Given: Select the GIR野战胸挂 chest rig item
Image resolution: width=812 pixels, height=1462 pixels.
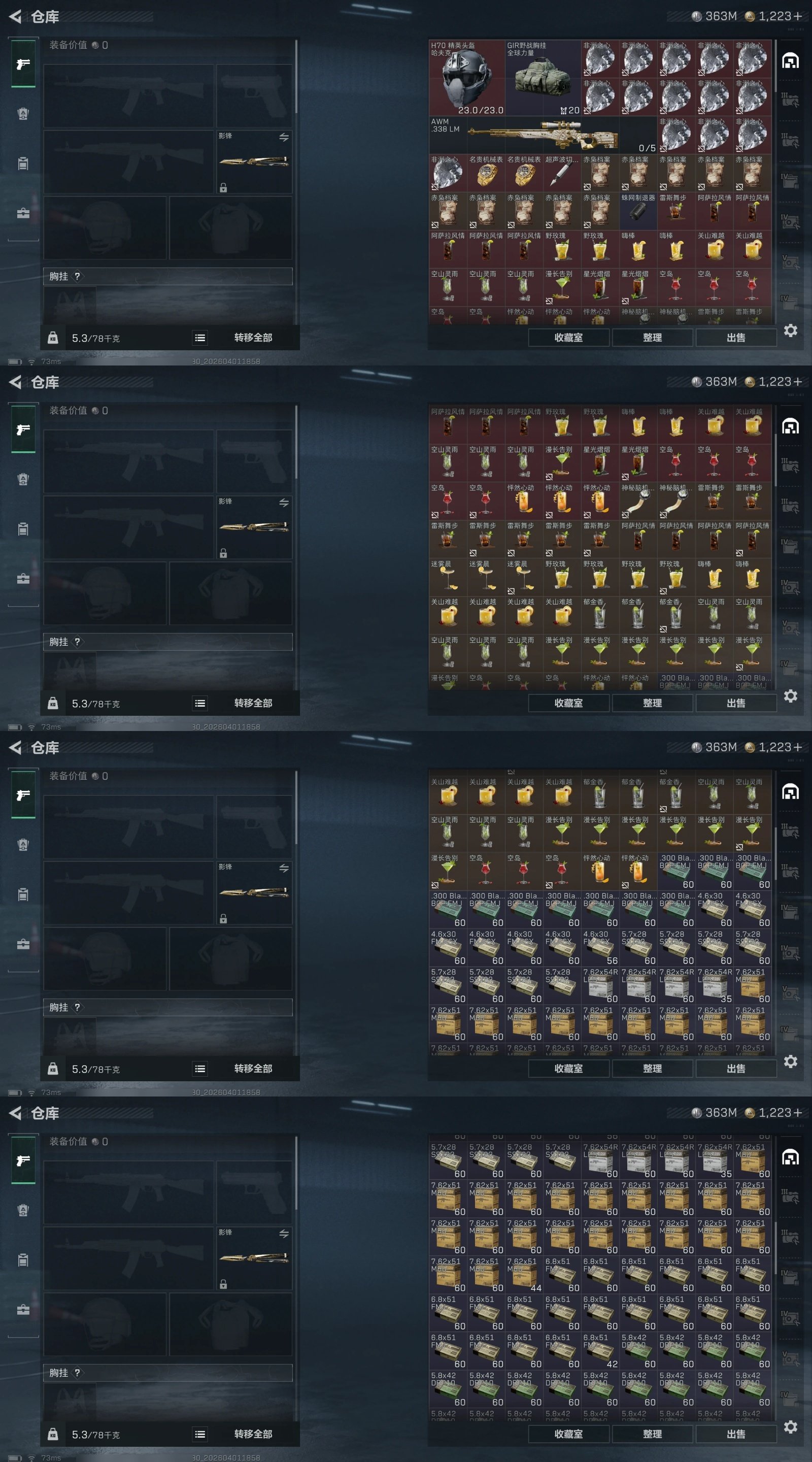Looking at the screenshot, I should coord(543,78).
